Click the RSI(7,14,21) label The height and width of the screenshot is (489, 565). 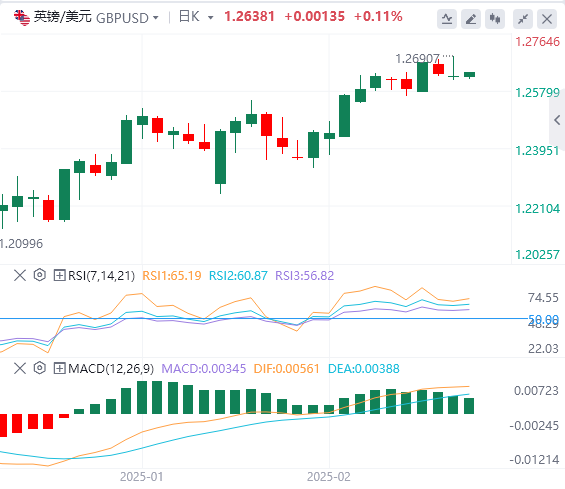click(102, 276)
